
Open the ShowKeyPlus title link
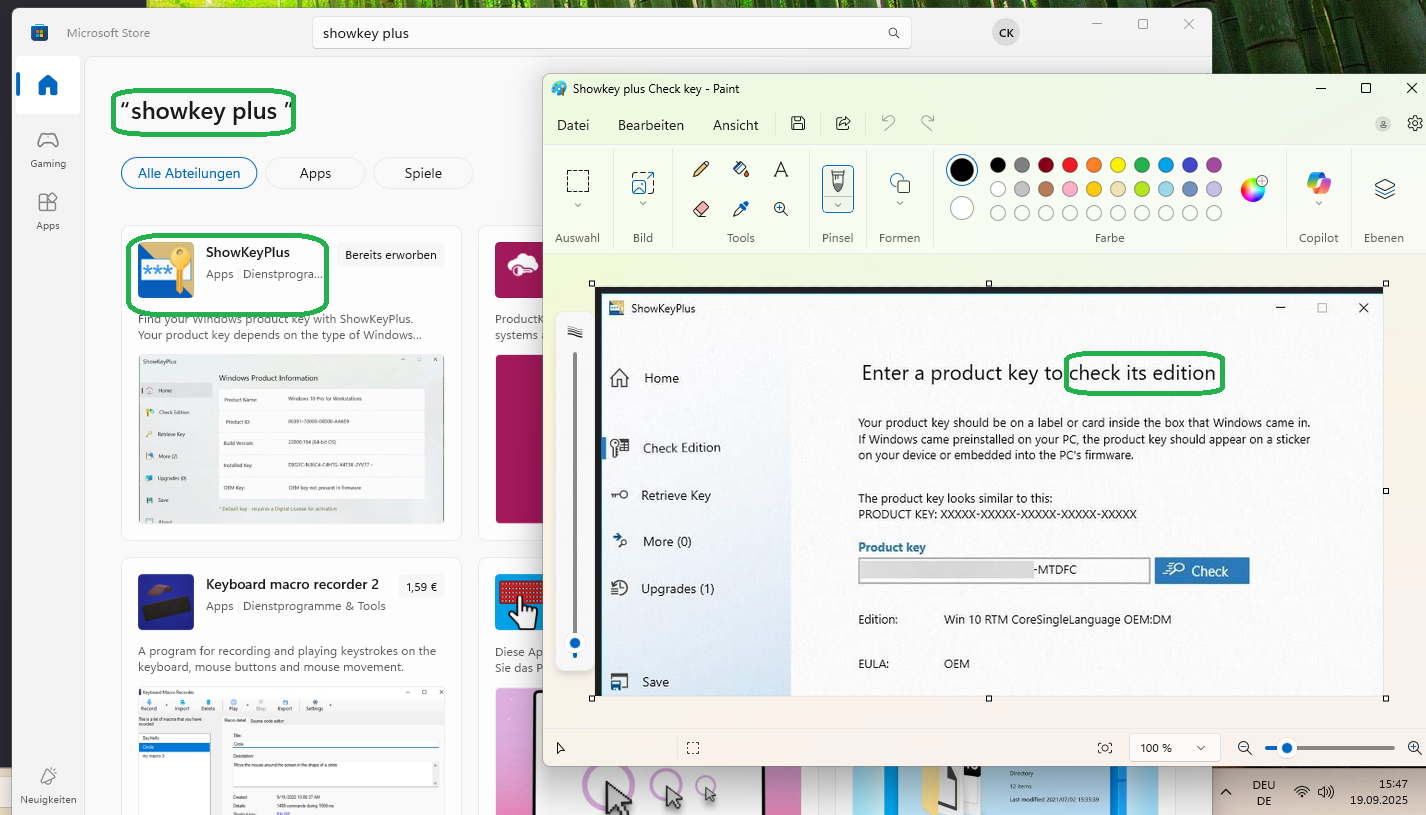point(248,252)
